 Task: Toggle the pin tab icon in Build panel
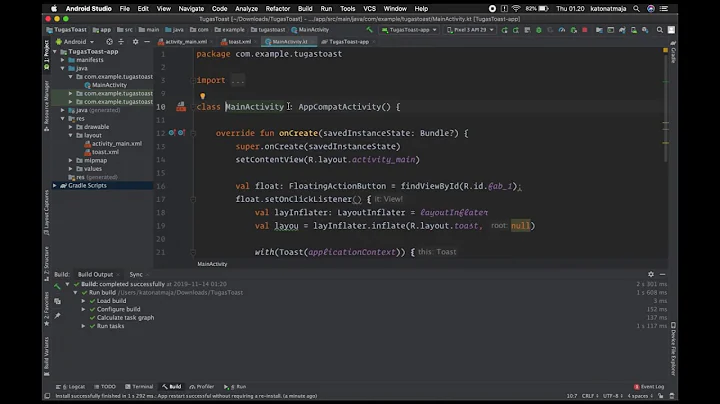click(57, 316)
